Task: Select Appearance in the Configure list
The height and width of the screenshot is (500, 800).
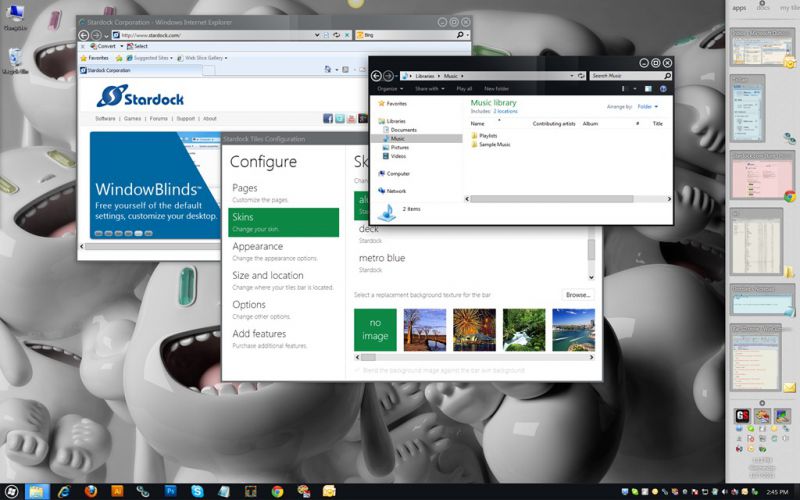Action: [257, 246]
